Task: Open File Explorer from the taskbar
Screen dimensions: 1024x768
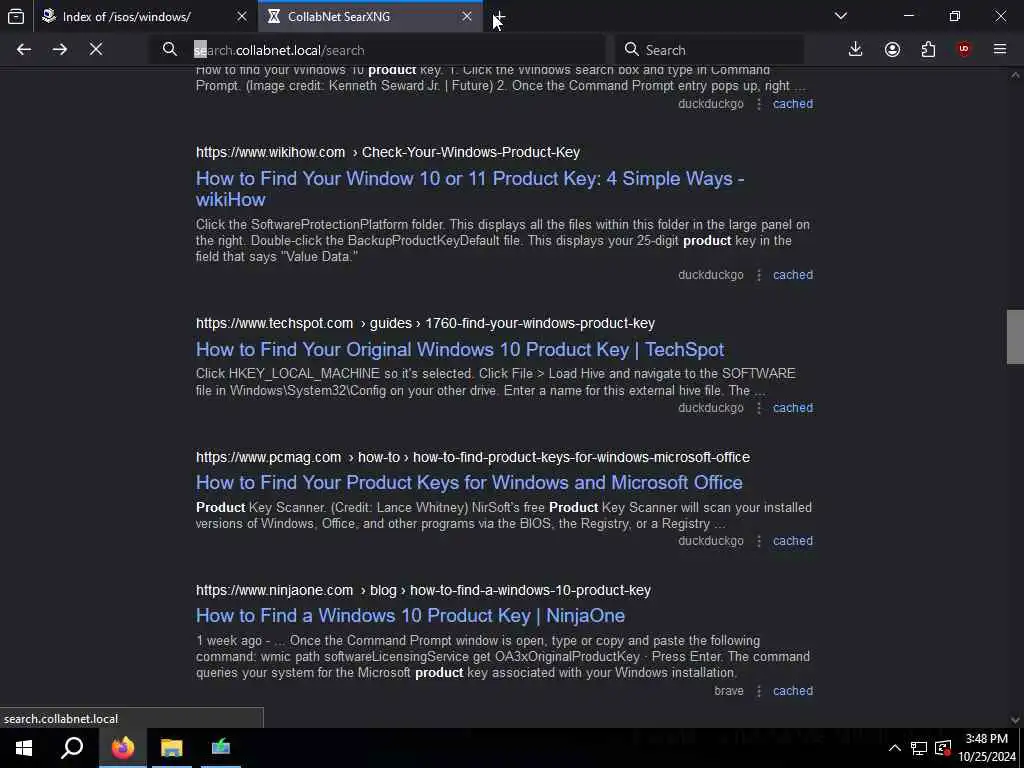Action: click(172, 748)
